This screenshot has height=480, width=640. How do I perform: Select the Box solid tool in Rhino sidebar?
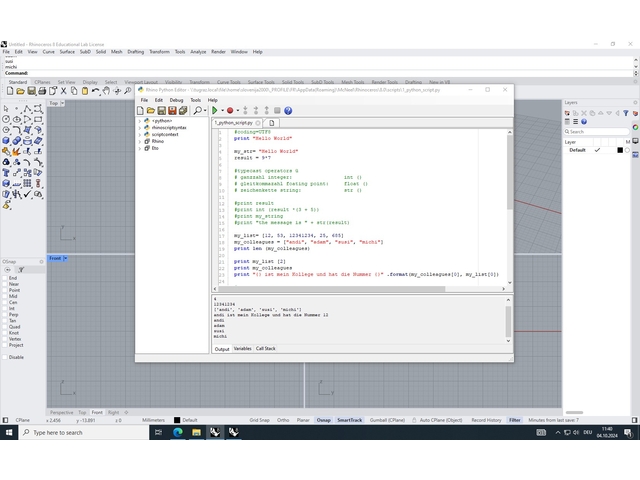pyautogui.click(x=6, y=141)
